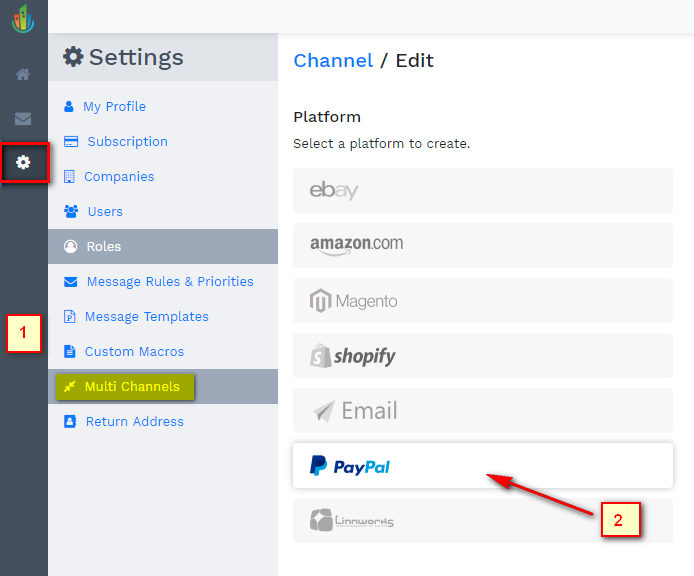Go to Custom Macros page
Screen dimensions: 694x576
click(x=134, y=352)
